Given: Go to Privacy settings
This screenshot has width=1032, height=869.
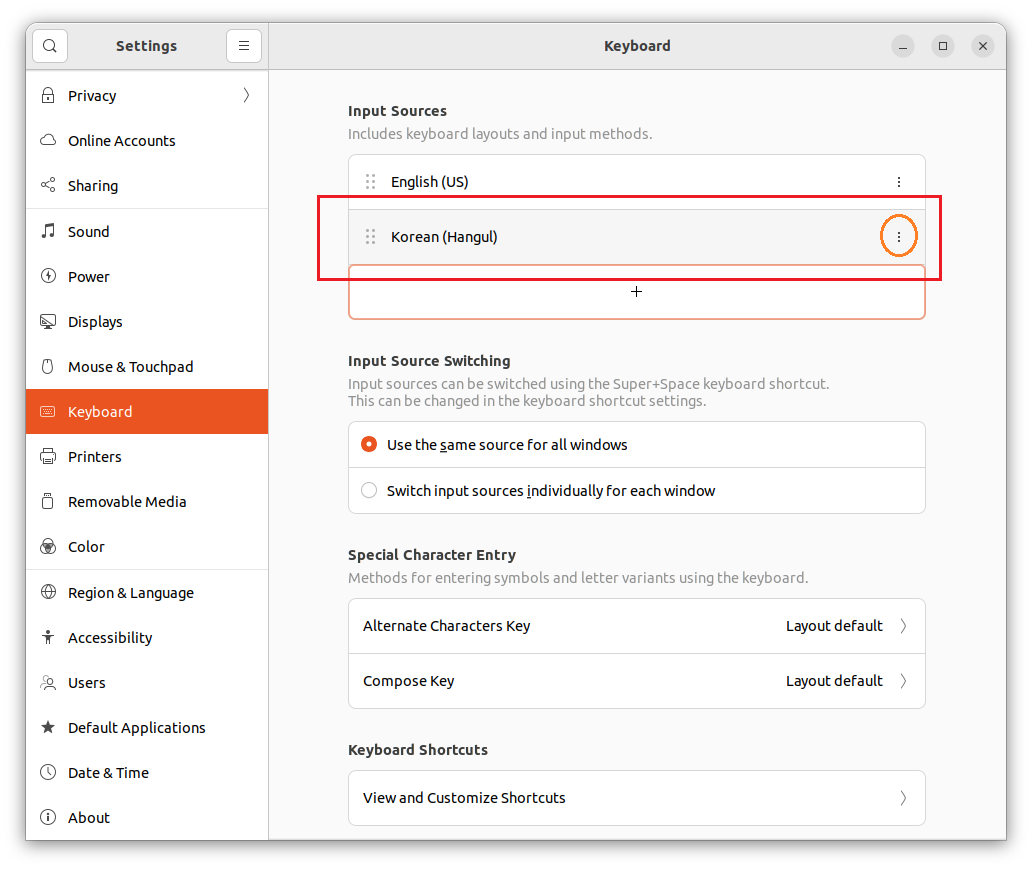Looking at the screenshot, I should point(147,95).
